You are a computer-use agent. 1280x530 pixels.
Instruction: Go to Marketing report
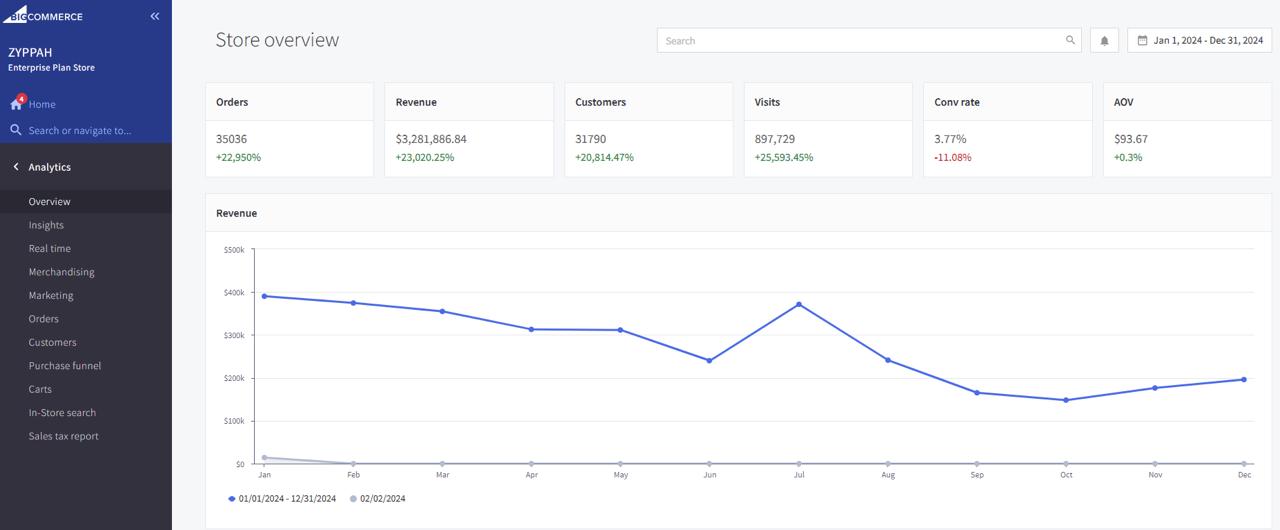86,295
